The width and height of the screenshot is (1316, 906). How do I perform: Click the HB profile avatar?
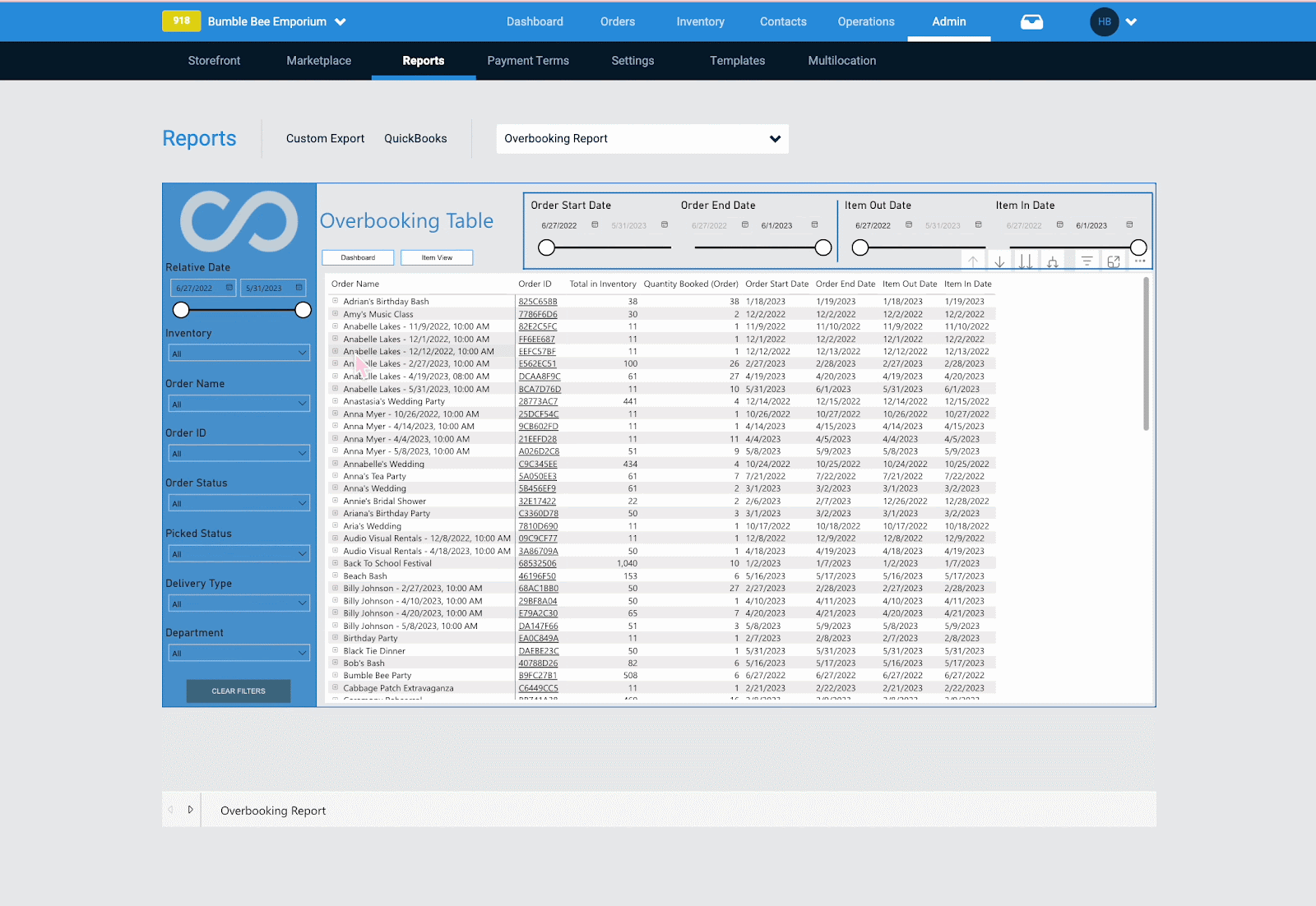click(1105, 22)
